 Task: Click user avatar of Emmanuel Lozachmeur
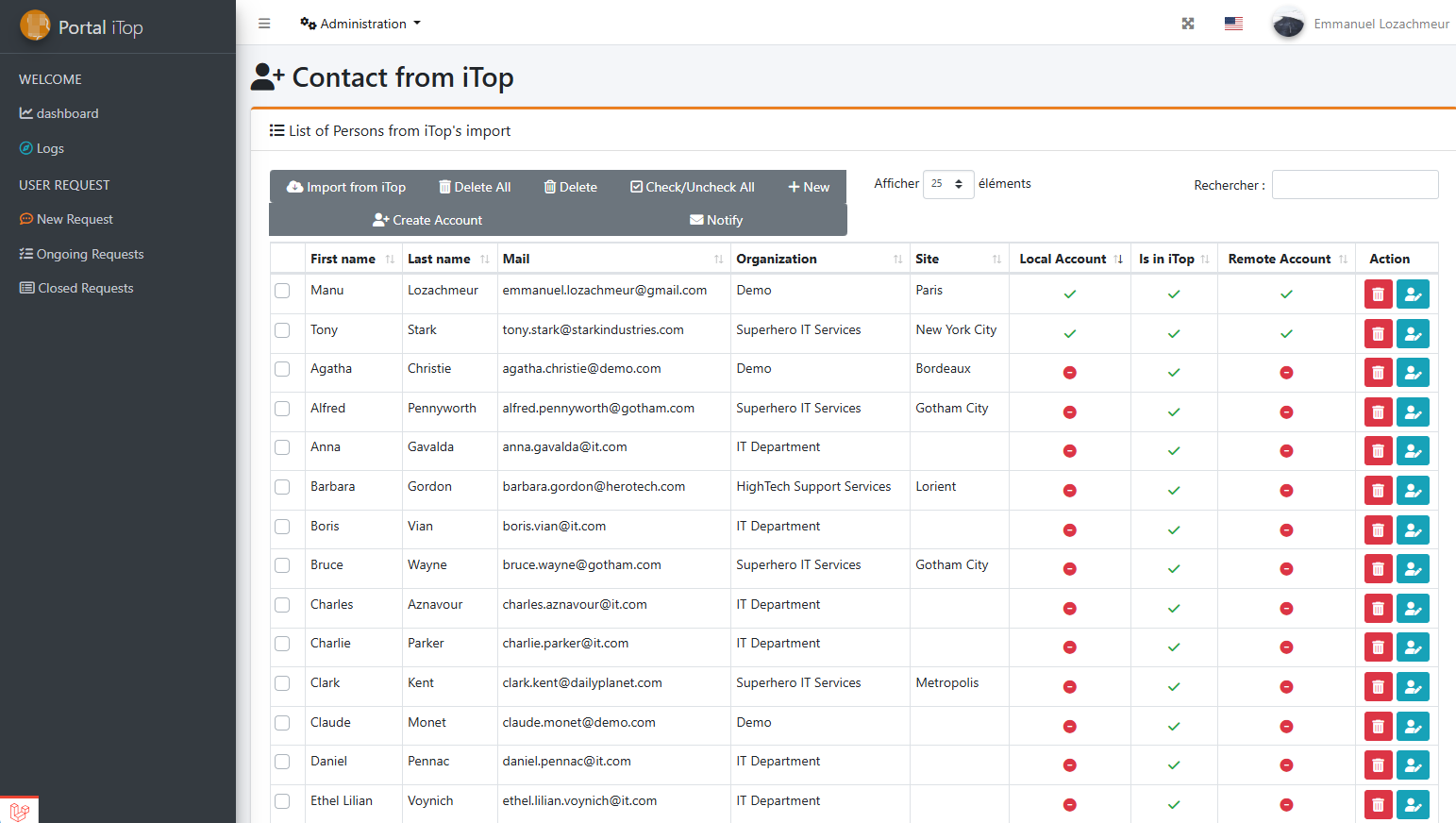click(x=1288, y=24)
